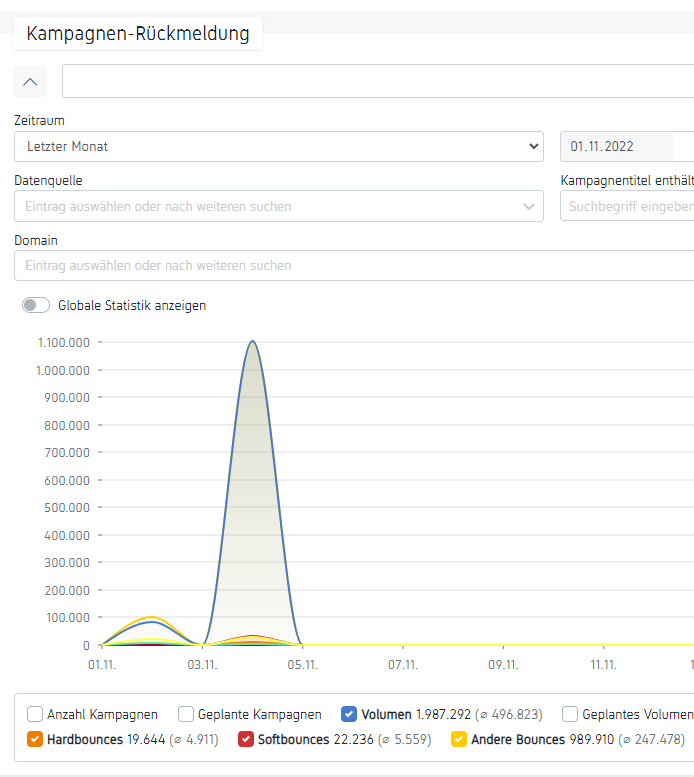Image resolution: width=694 pixels, height=777 pixels.
Task: Collapse the filter panel with the chevron-up button
Action: [x=30, y=81]
